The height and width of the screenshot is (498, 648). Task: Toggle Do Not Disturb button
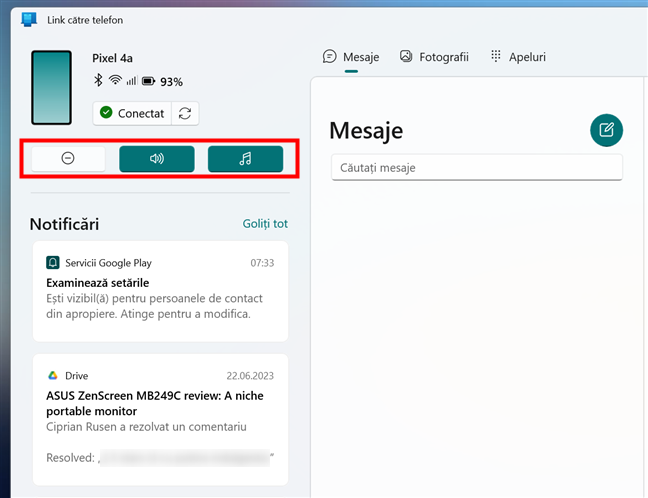[x=68, y=159]
